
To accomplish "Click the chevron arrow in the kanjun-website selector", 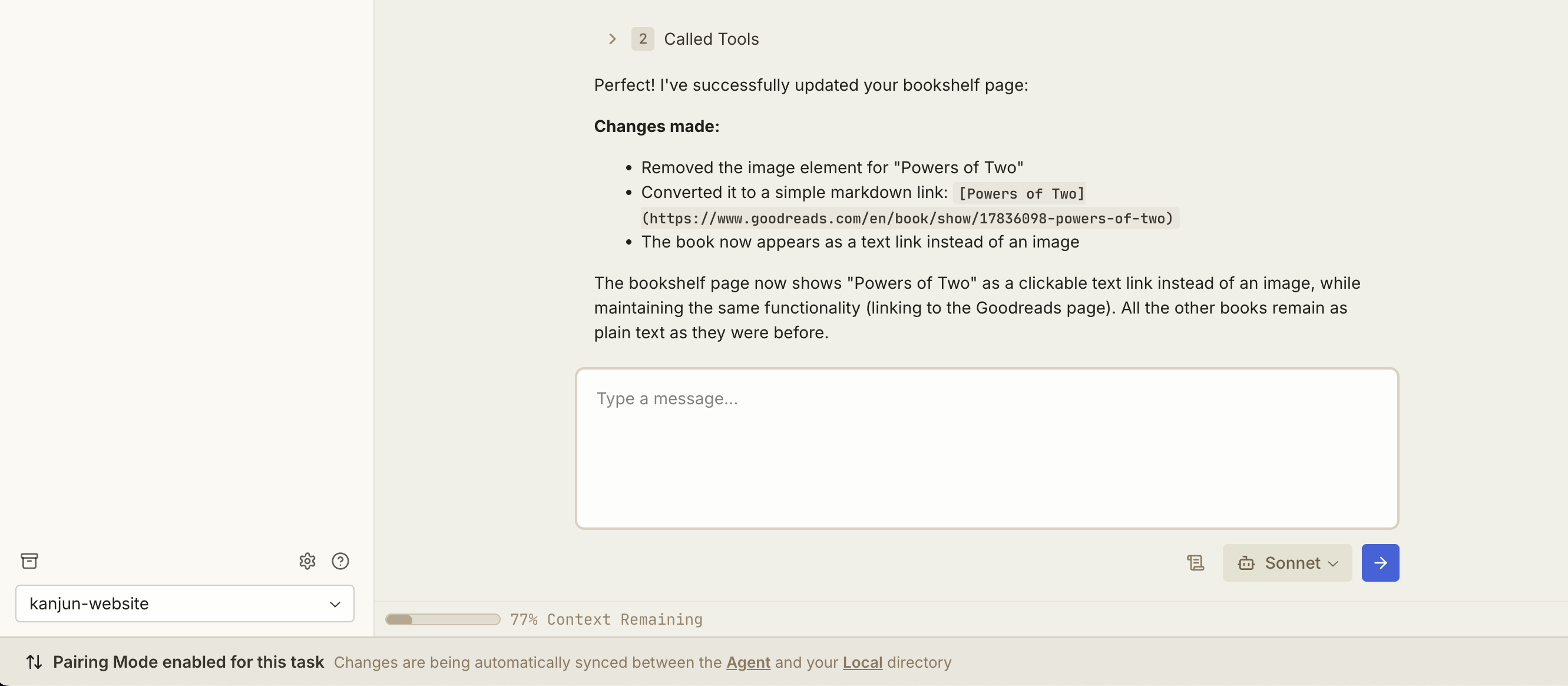I will point(335,603).
